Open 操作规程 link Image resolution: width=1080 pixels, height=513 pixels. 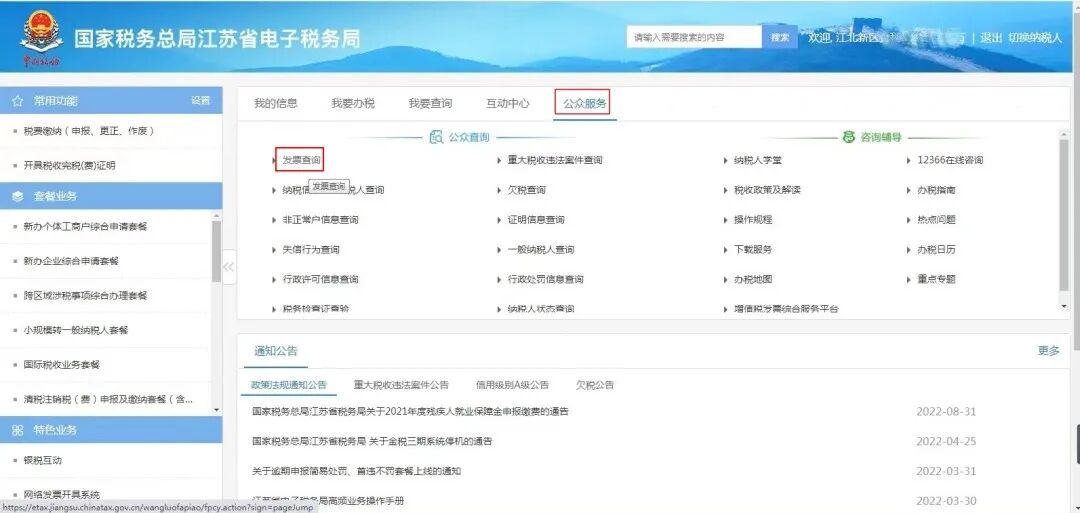[x=753, y=220]
